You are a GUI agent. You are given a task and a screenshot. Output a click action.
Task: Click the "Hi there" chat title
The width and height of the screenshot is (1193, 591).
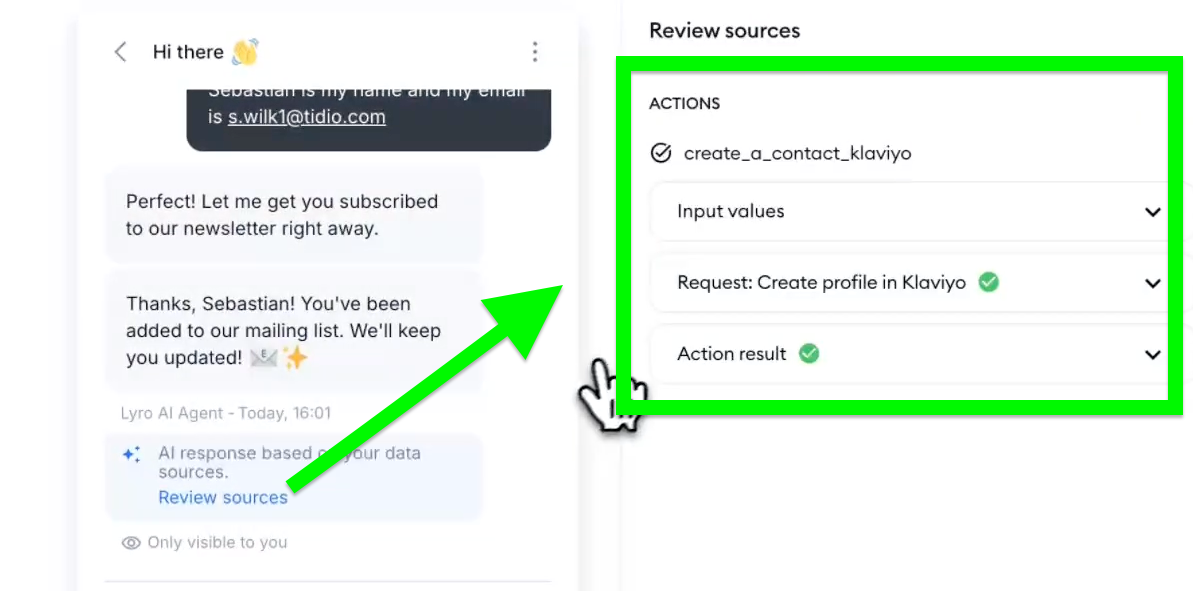(188, 52)
